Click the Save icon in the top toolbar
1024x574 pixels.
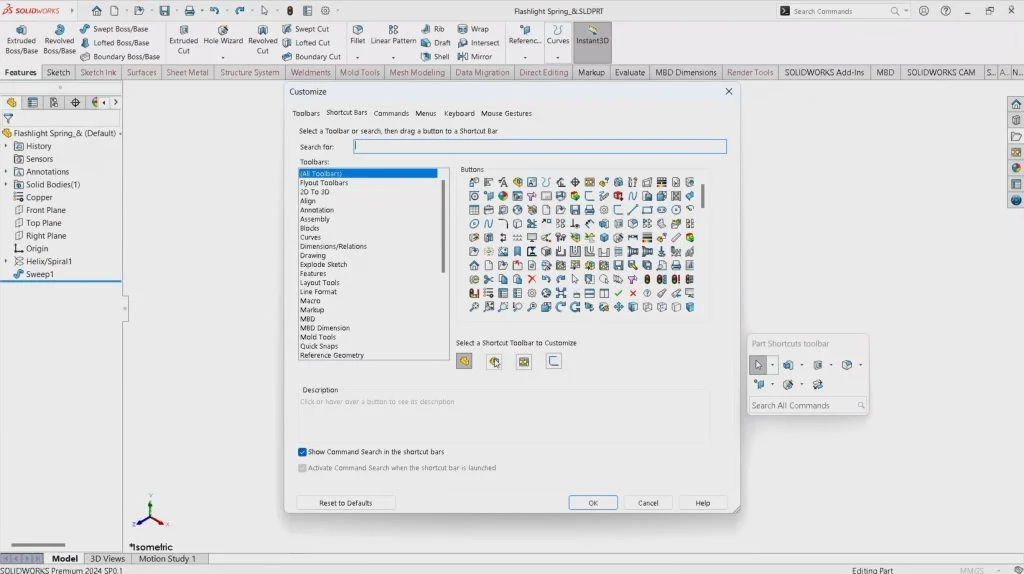[165, 11]
